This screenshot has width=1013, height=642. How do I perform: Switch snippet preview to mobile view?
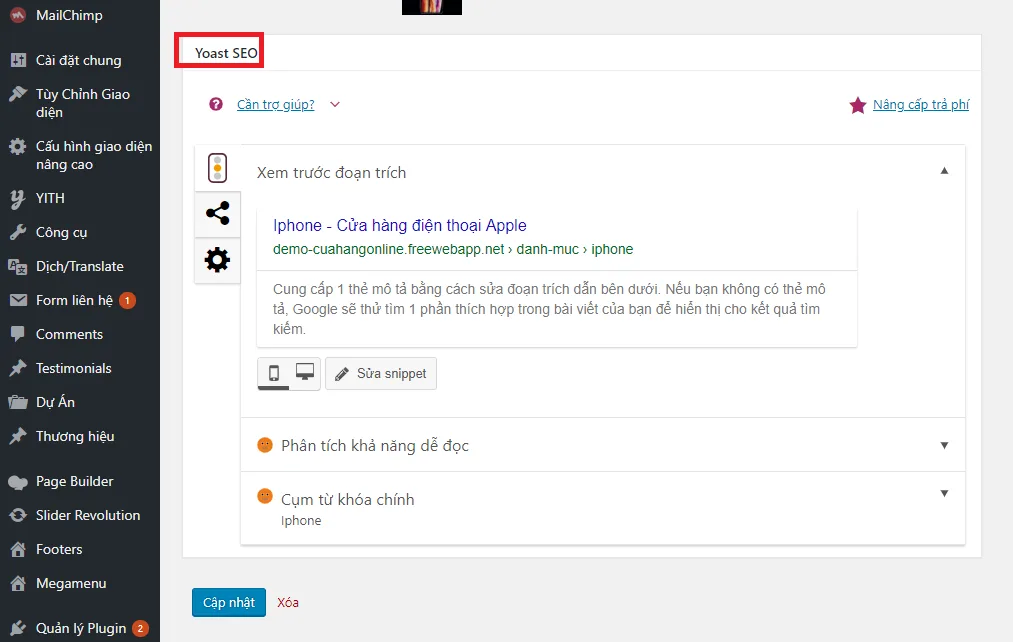273,373
